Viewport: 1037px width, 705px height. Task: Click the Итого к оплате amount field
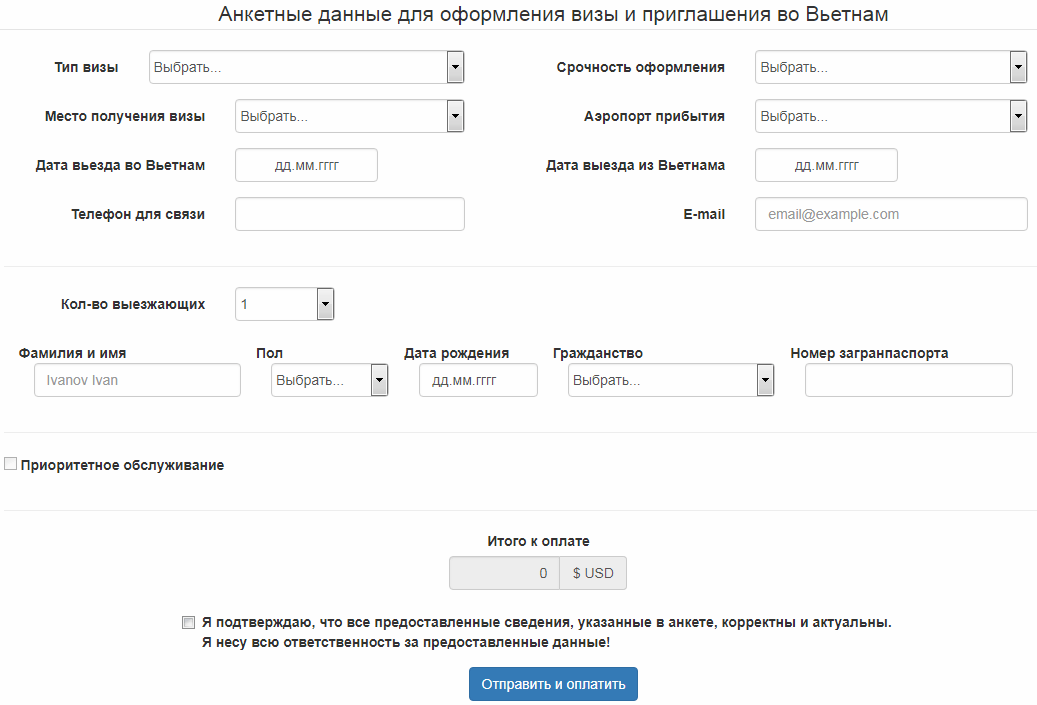coord(504,573)
